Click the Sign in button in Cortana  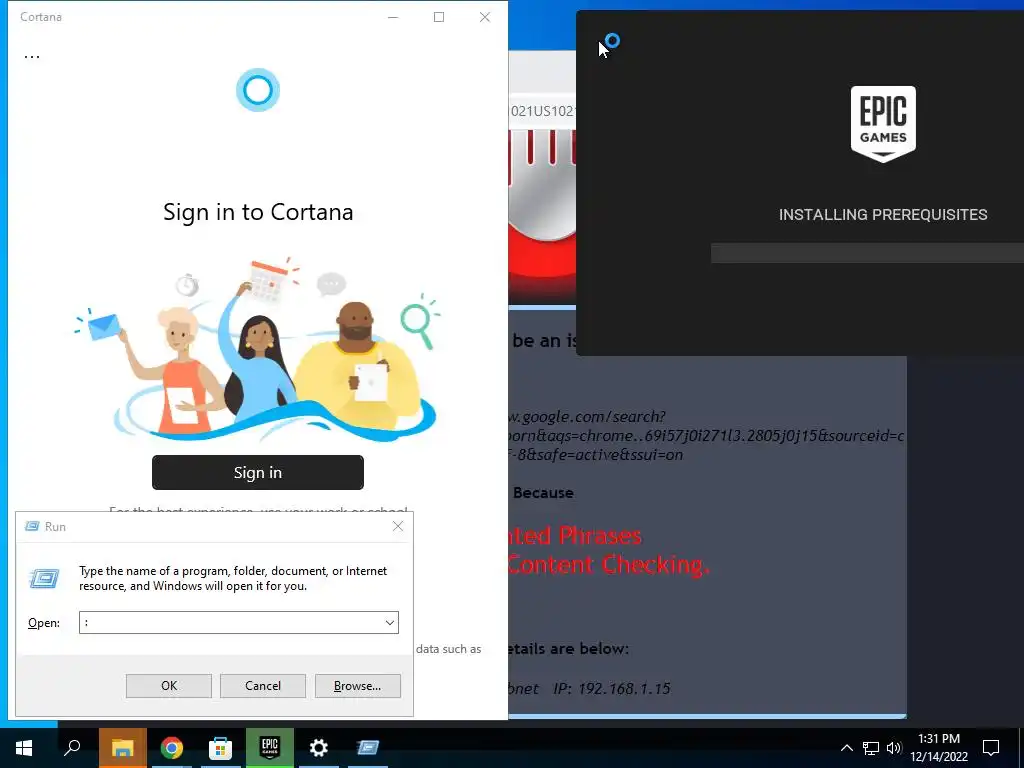pos(258,472)
